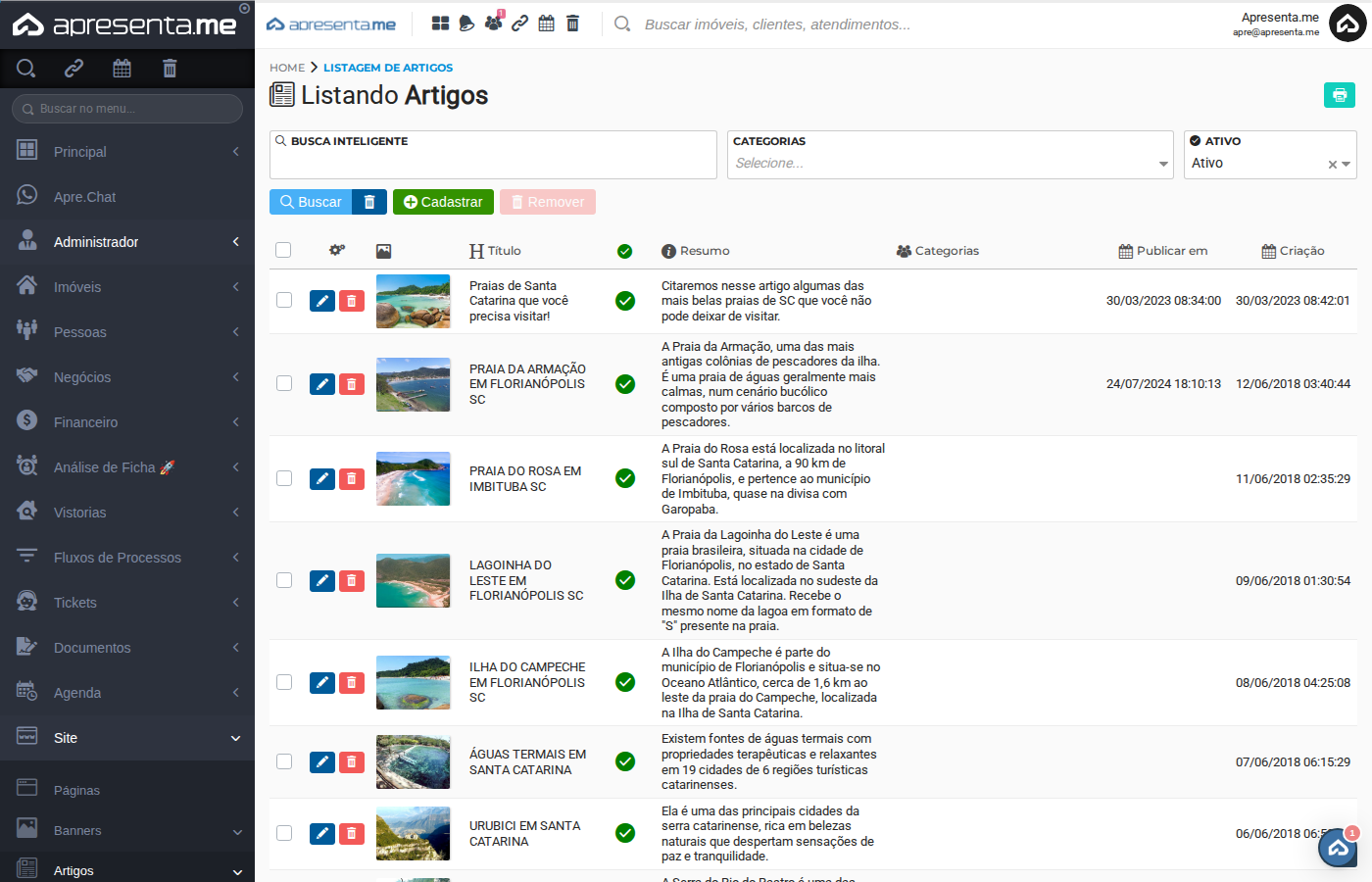Click the notifications bell icon
1372x882 pixels.
(x=465, y=22)
